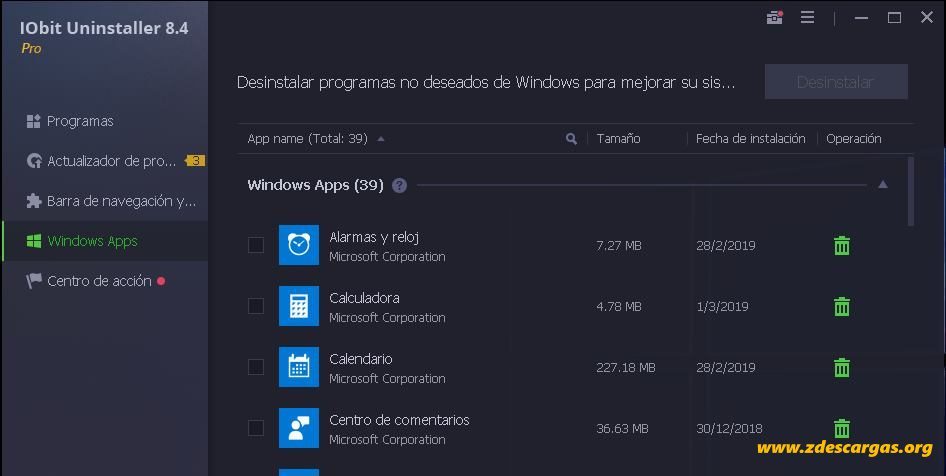This screenshot has width=946, height=476.
Task: Click the Calendario app icon
Action: coord(299,367)
